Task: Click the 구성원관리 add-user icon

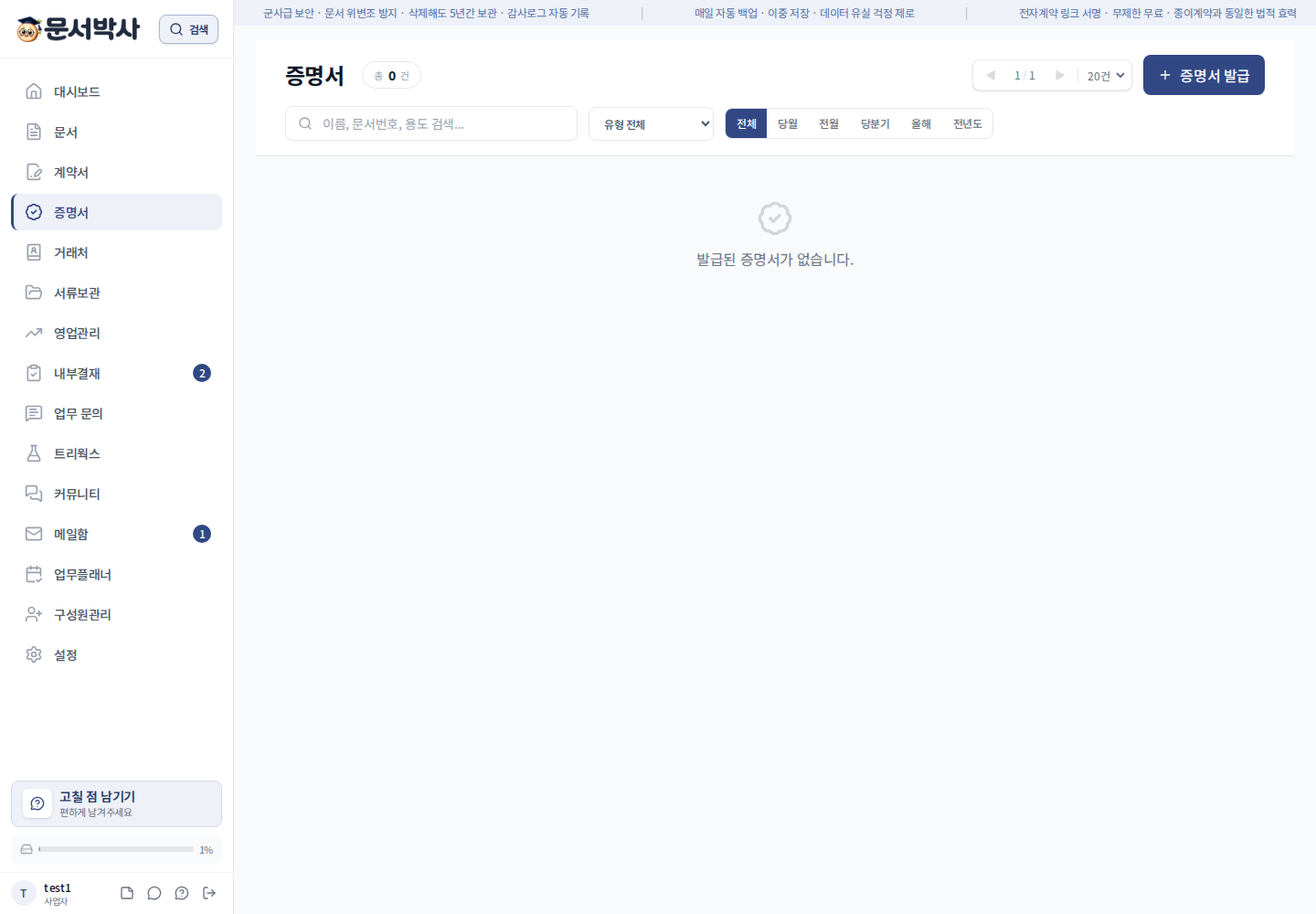Action: coord(34,614)
